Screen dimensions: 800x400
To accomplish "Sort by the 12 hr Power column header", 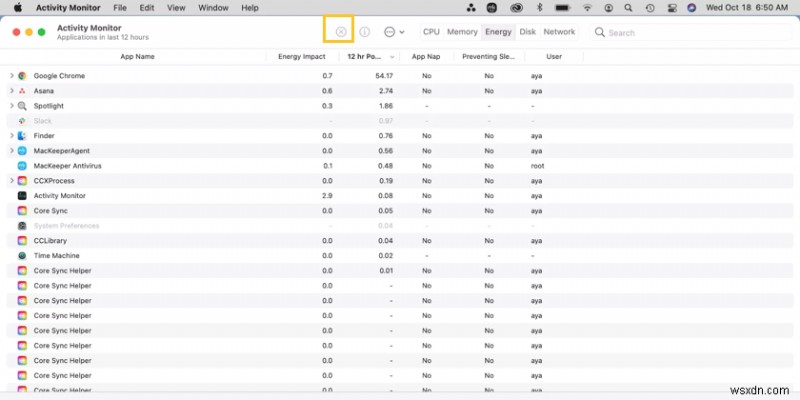I will click(x=370, y=57).
